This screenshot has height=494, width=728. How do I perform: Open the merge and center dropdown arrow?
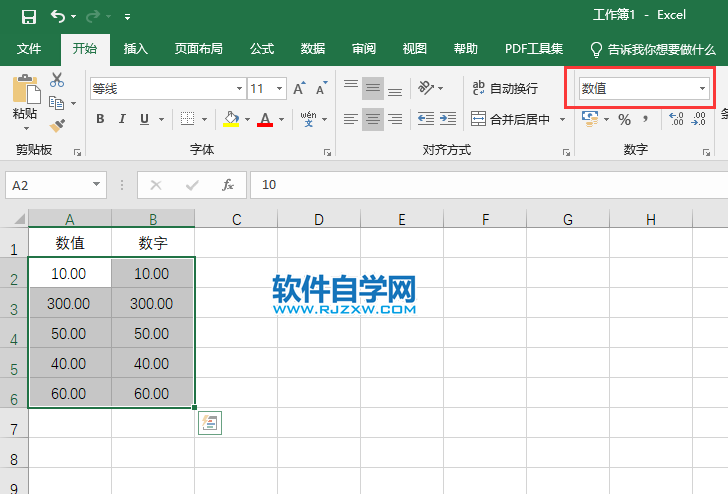(x=562, y=119)
